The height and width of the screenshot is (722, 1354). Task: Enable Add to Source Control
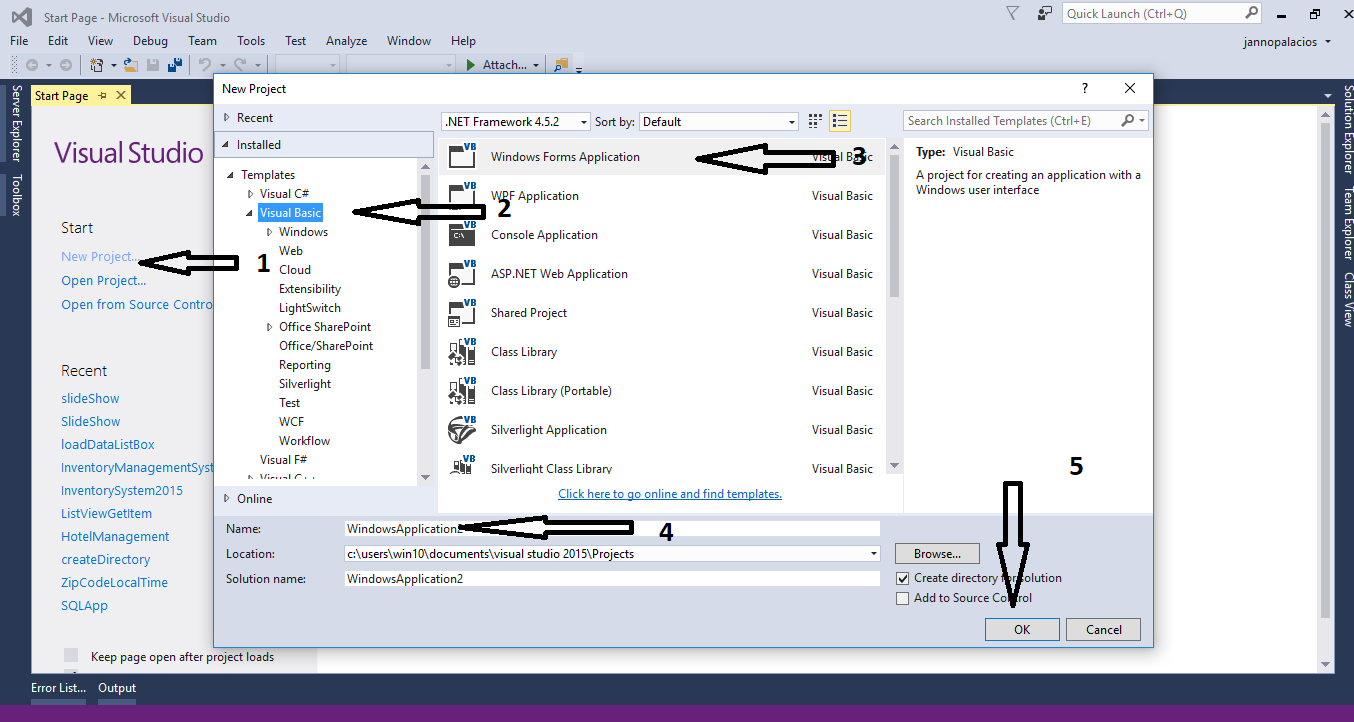902,597
